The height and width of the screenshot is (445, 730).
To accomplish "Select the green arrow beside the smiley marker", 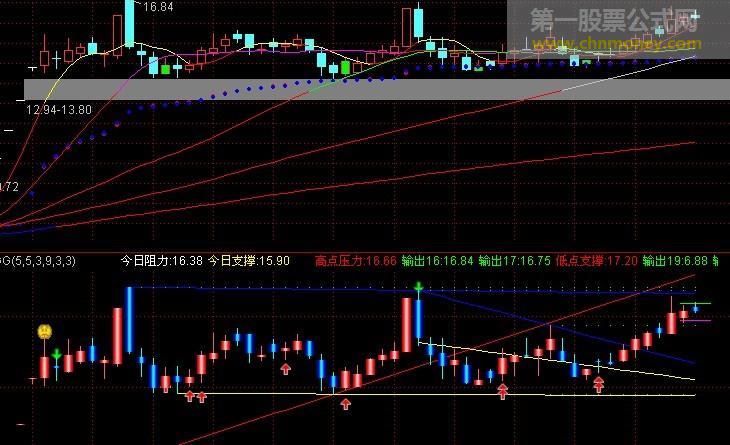I will pos(57,354).
